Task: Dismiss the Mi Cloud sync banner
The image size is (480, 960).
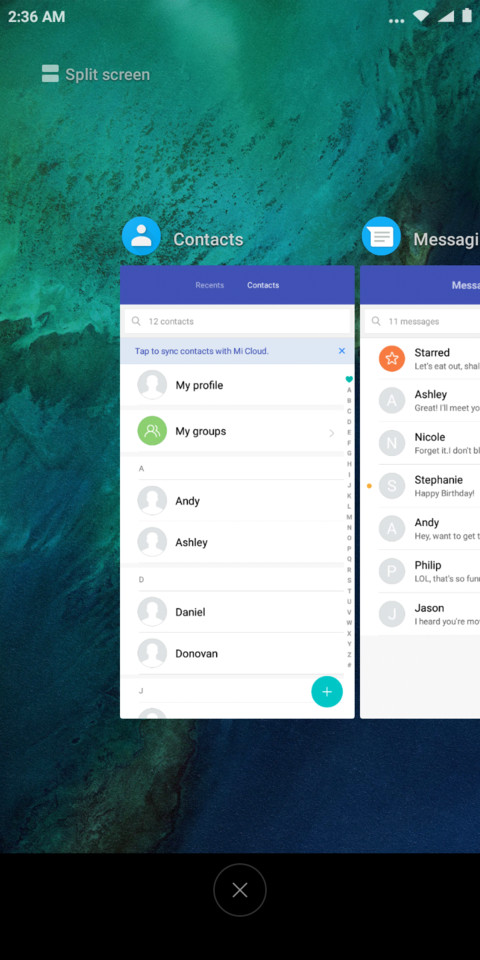Action: (342, 351)
